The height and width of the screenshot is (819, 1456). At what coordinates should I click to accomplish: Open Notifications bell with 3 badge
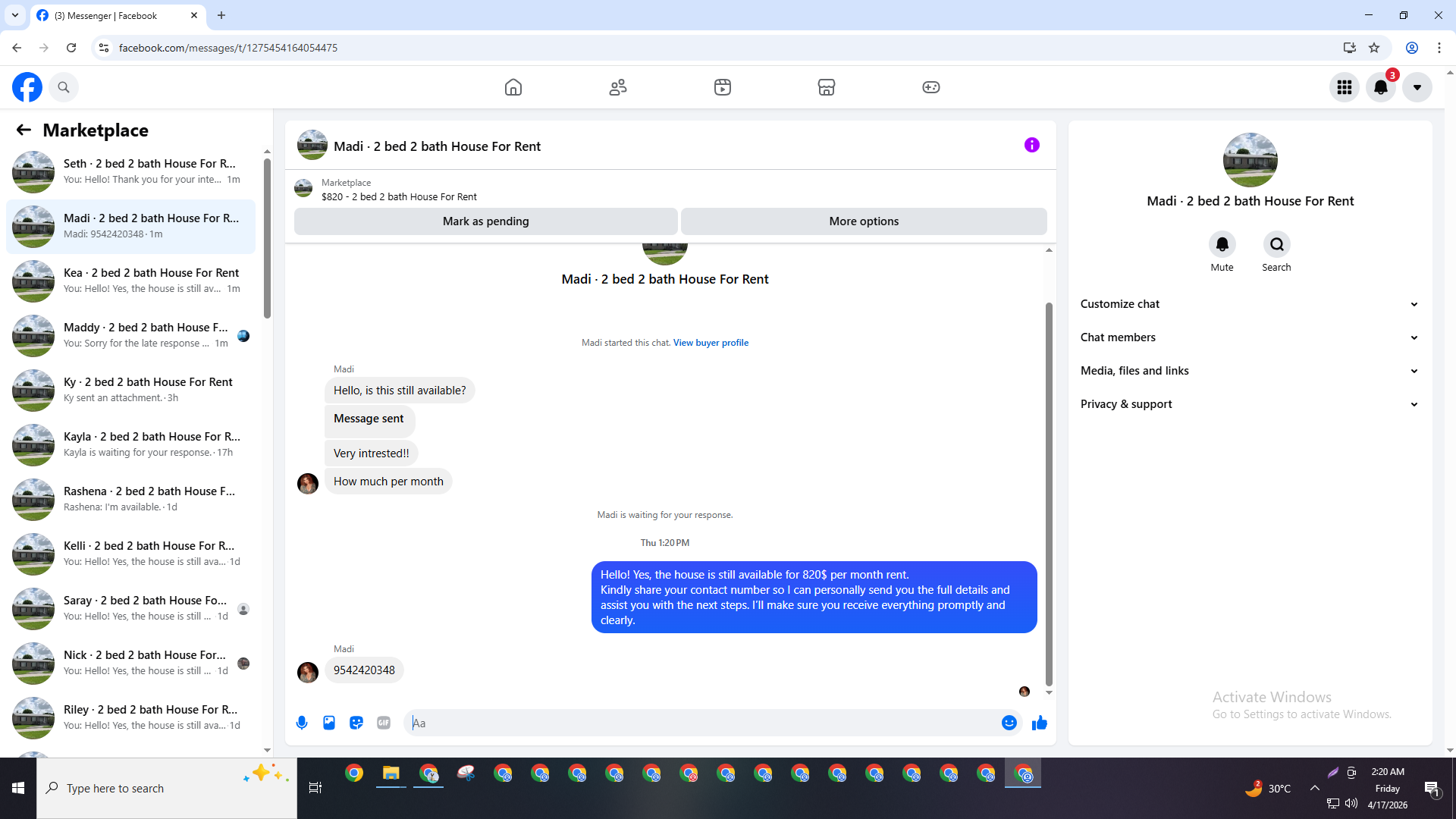[x=1381, y=87]
